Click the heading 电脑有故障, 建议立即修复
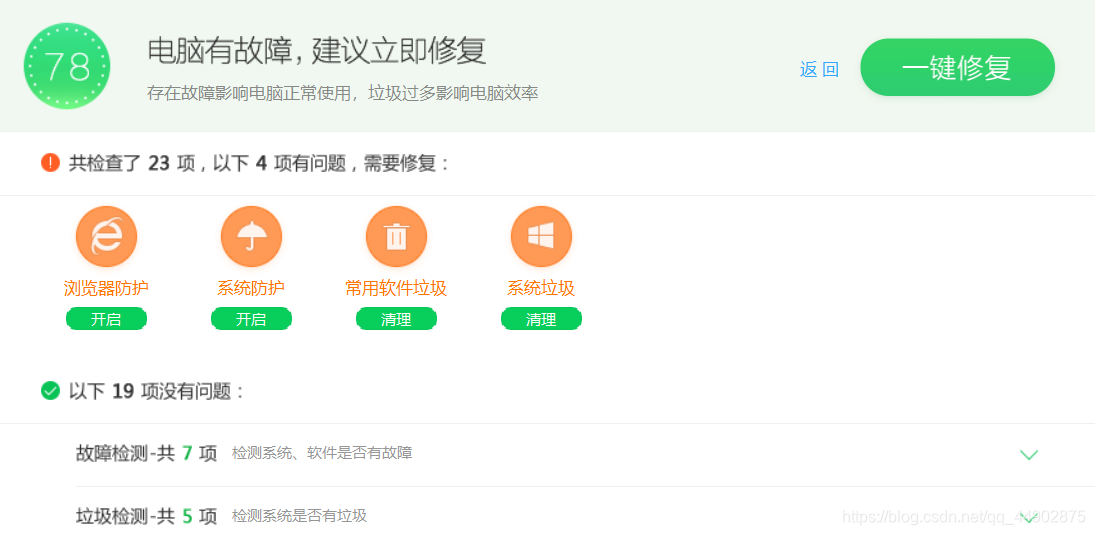This screenshot has height=535, width=1095. pyautogui.click(x=316, y=50)
